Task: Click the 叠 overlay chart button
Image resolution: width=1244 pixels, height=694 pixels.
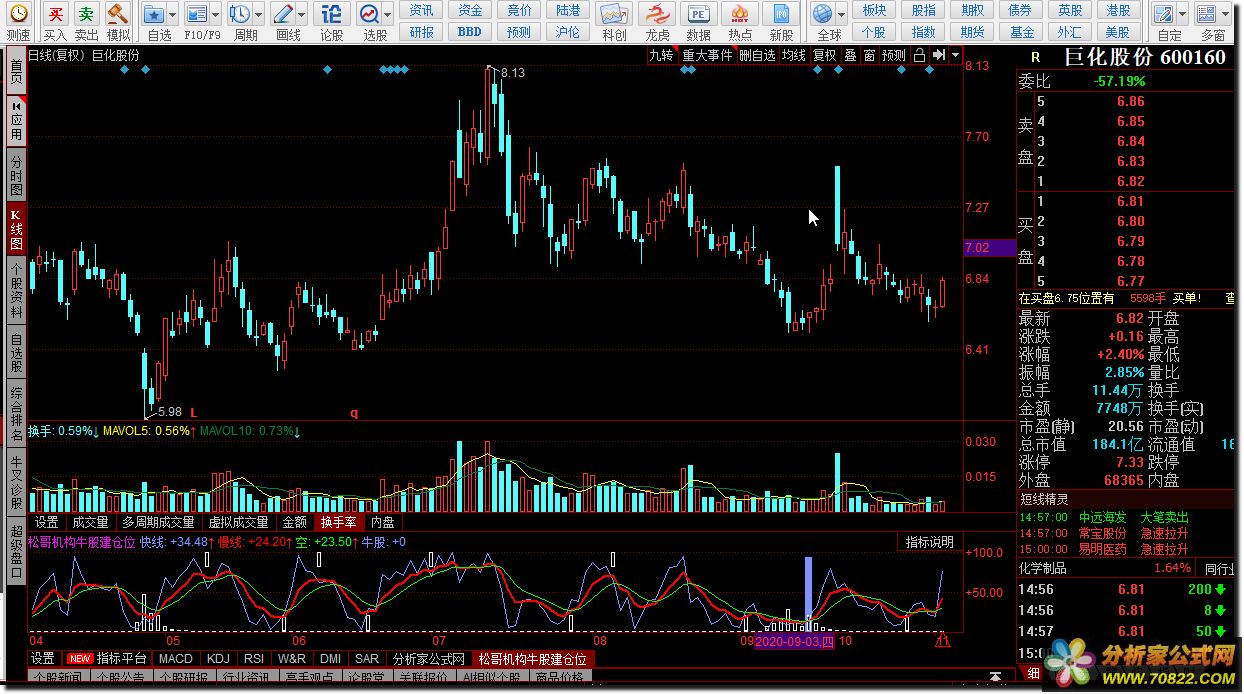Action: [x=850, y=55]
